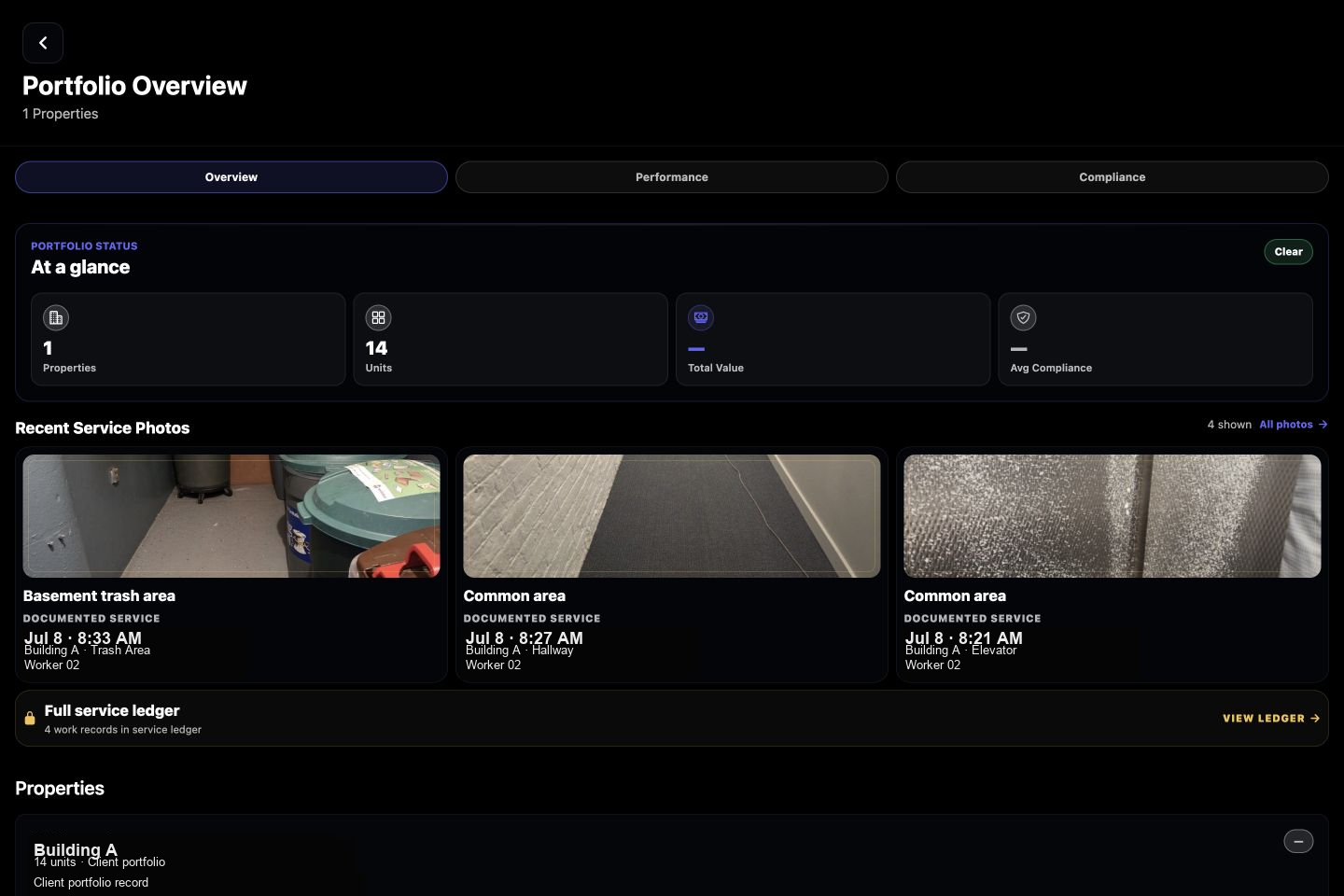Viewport: 1344px width, 896px height.
Task: Click the Total Value label
Action: click(x=716, y=368)
